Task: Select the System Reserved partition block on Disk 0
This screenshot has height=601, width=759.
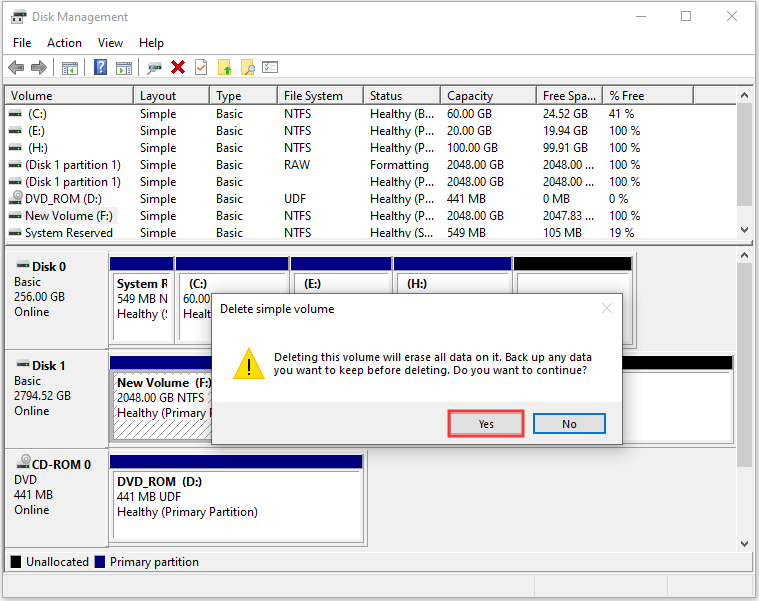Action: (142, 300)
